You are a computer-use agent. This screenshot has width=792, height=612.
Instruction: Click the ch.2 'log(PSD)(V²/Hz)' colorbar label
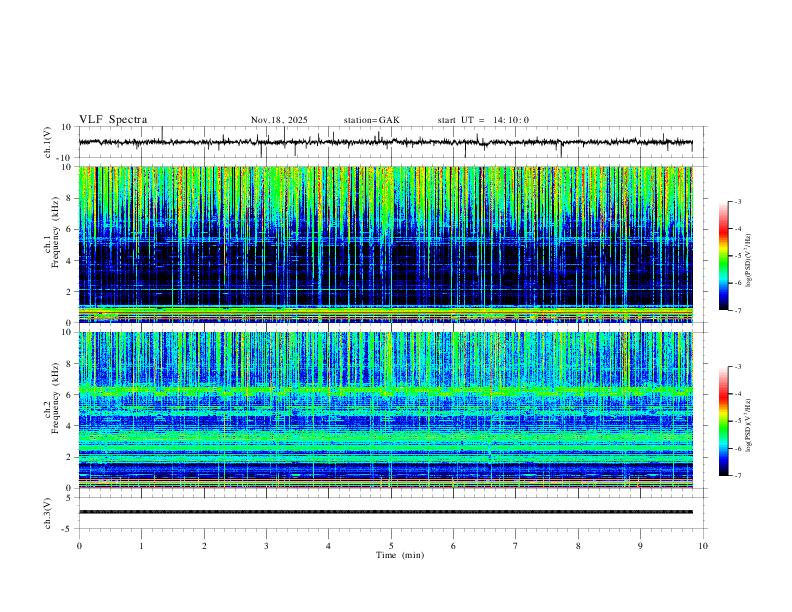748,426
